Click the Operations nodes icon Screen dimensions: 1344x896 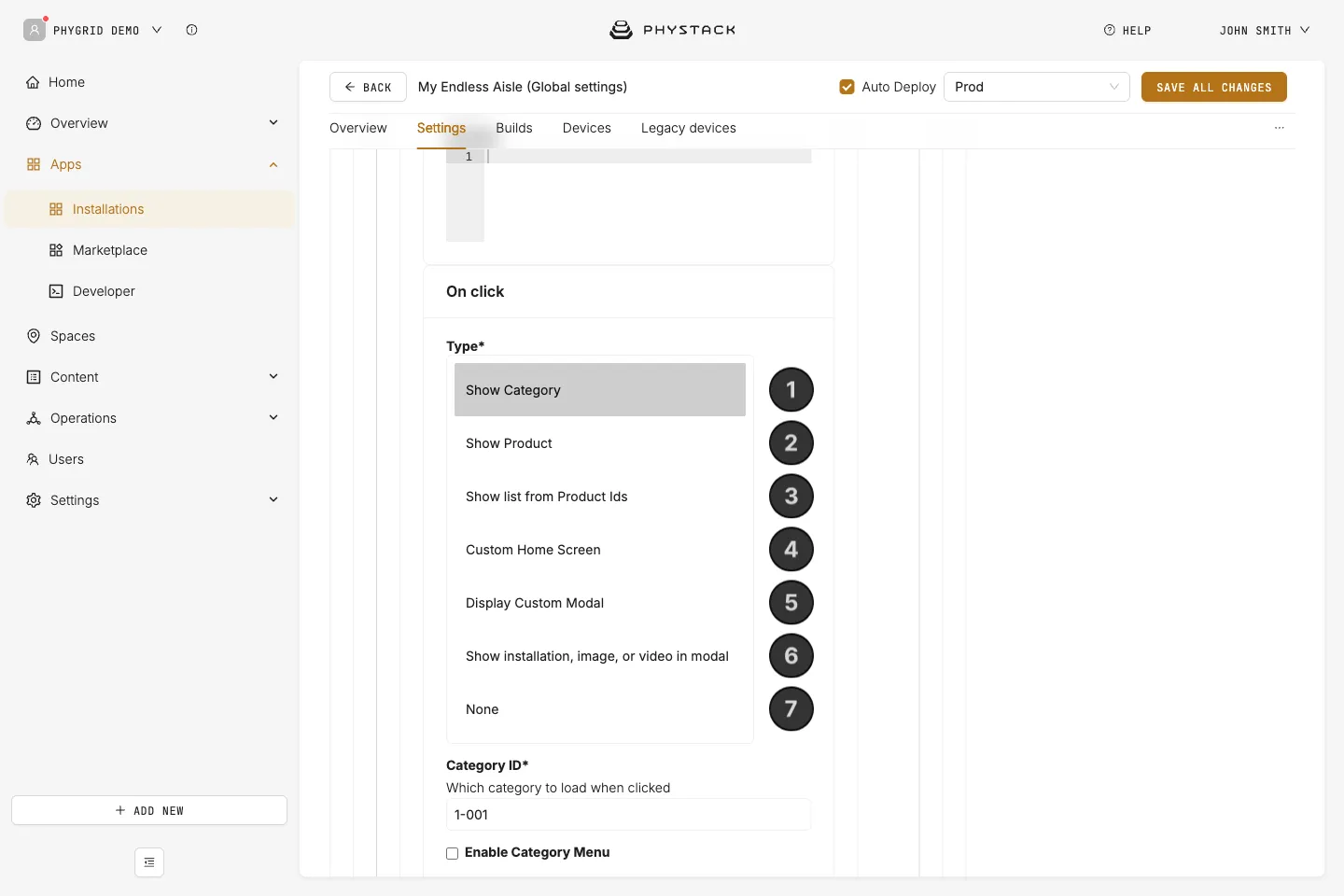tap(34, 418)
